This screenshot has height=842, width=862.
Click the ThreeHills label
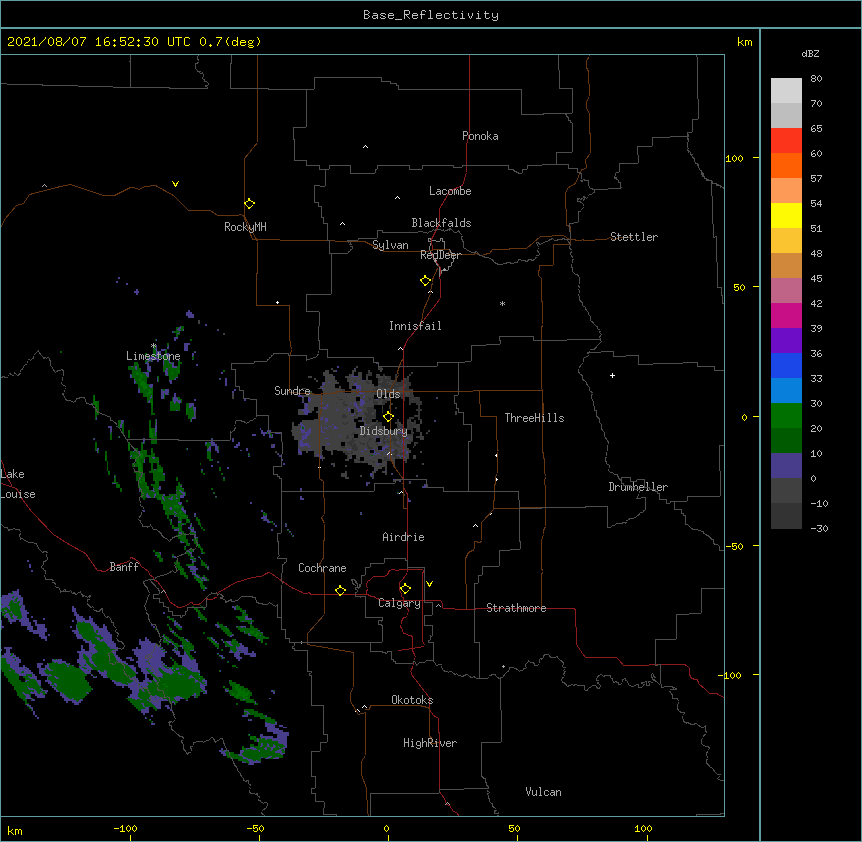[x=534, y=418]
